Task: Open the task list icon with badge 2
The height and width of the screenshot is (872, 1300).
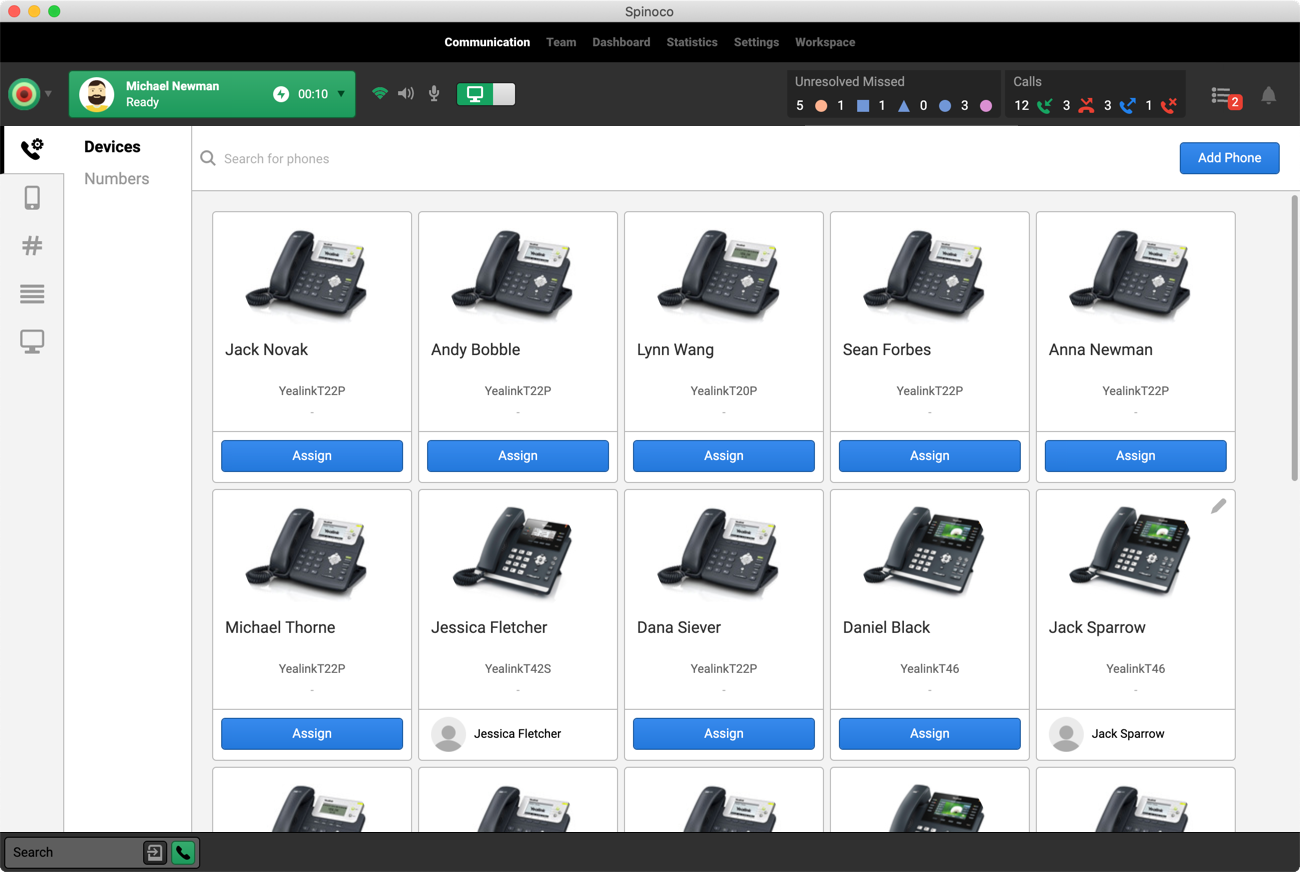Action: 1226,96
